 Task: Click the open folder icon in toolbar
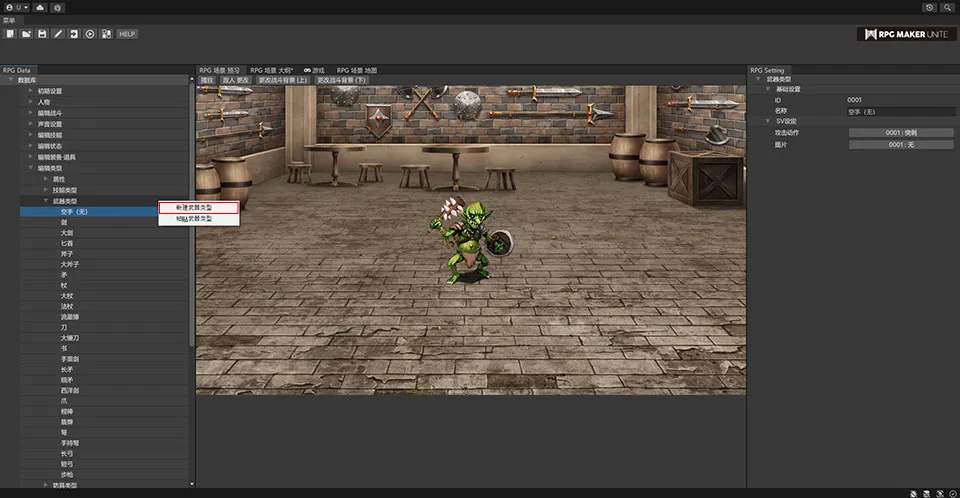(26, 34)
